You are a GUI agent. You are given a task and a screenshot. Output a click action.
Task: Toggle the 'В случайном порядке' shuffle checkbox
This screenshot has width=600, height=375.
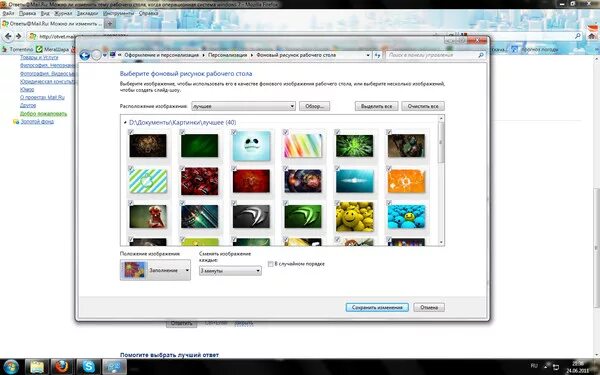tap(271, 264)
